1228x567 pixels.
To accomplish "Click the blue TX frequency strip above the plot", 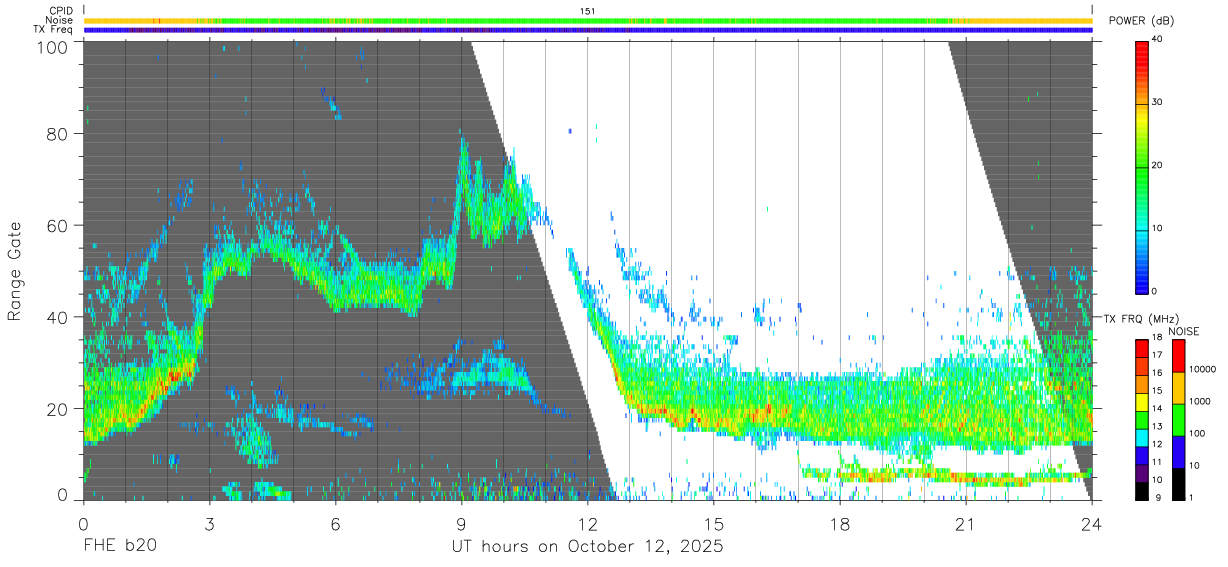I will pyautogui.click(x=588, y=30).
